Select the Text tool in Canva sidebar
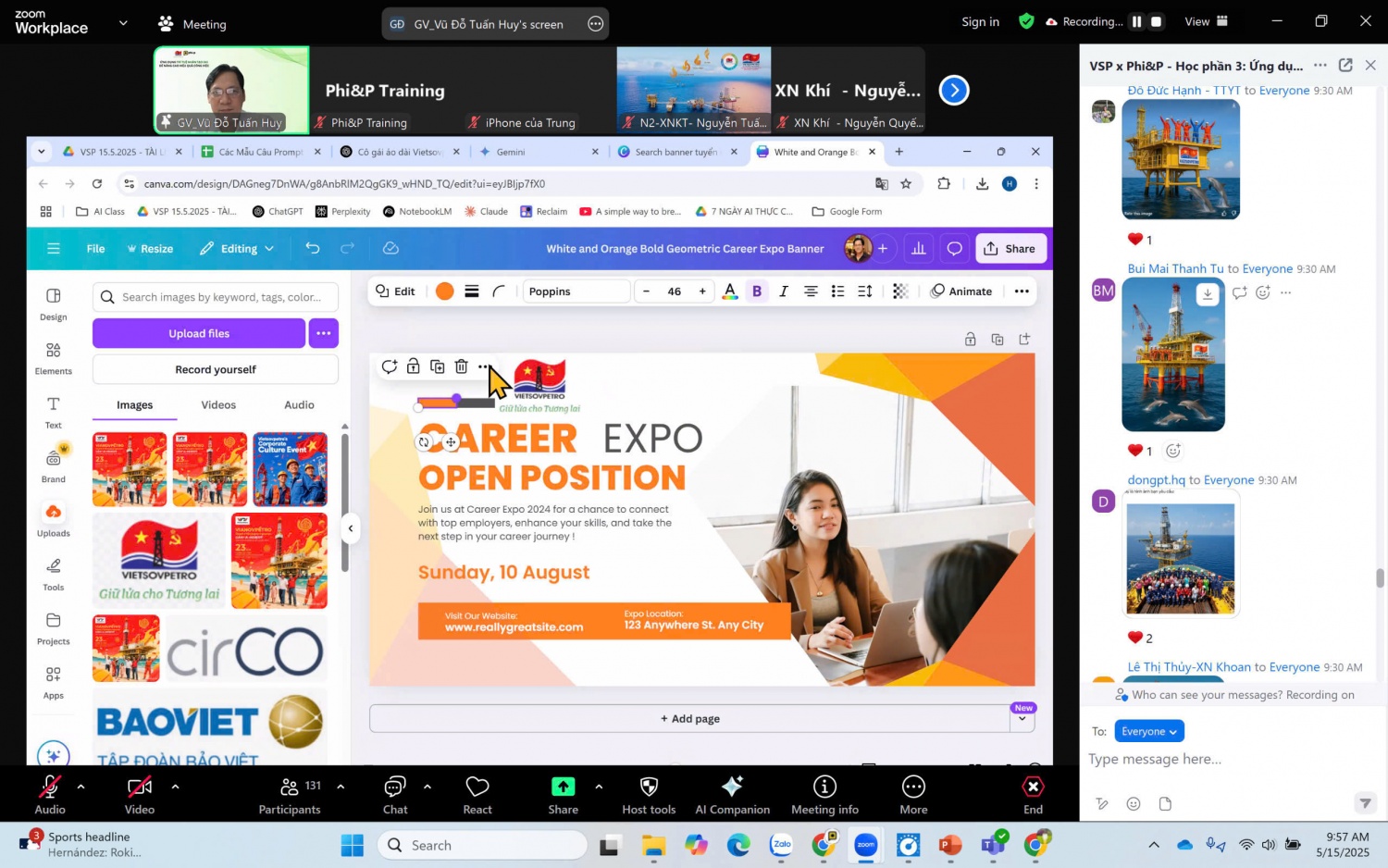Screen dimensions: 1388x868 pos(53,412)
